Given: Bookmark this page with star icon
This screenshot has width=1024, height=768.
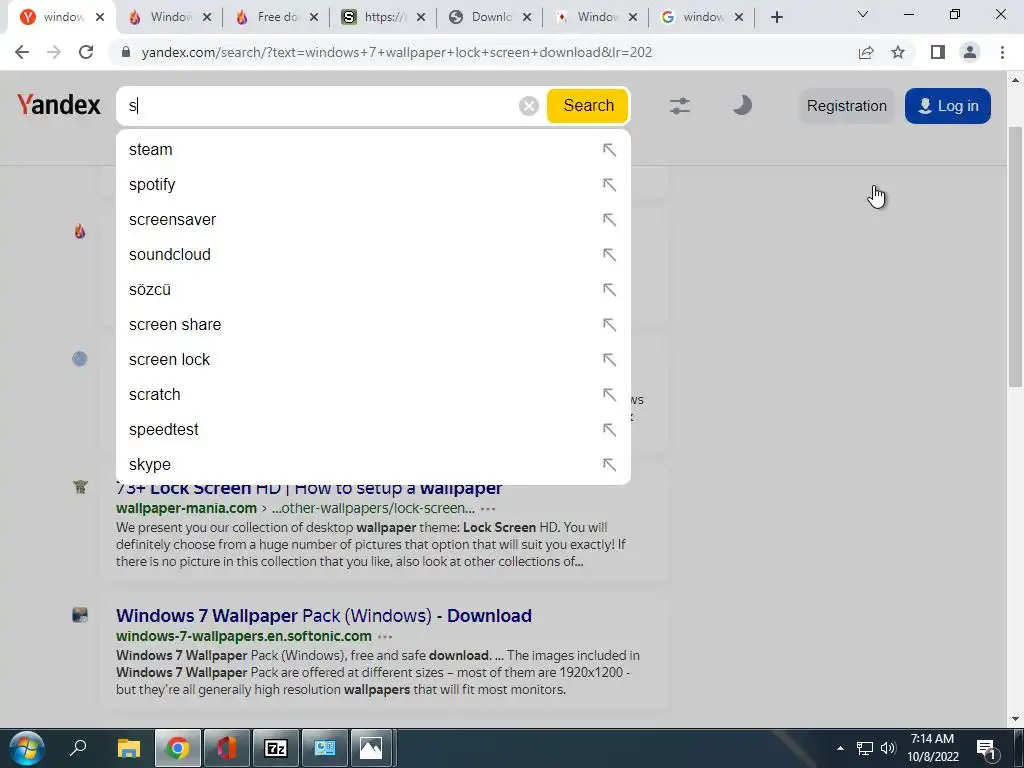Looking at the screenshot, I should tap(898, 52).
